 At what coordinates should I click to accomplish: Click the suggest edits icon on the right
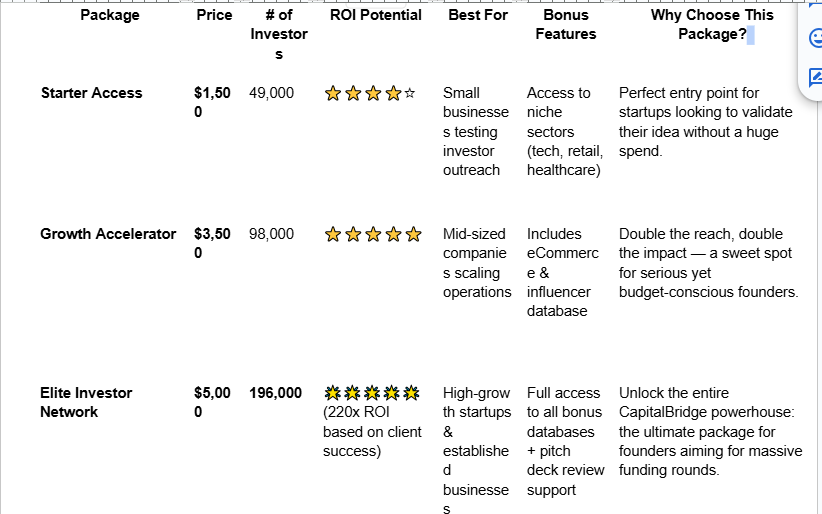click(x=816, y=78)
